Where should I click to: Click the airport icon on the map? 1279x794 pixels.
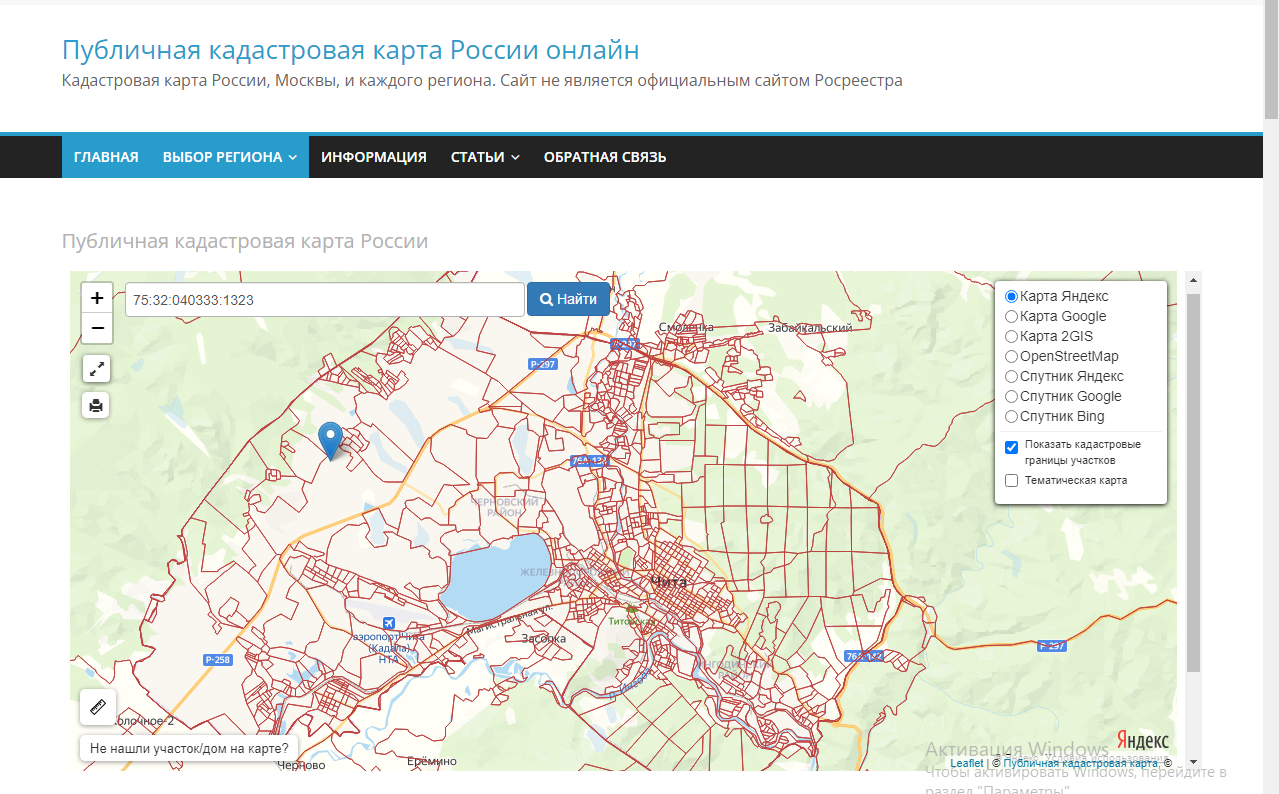point(389,624)
